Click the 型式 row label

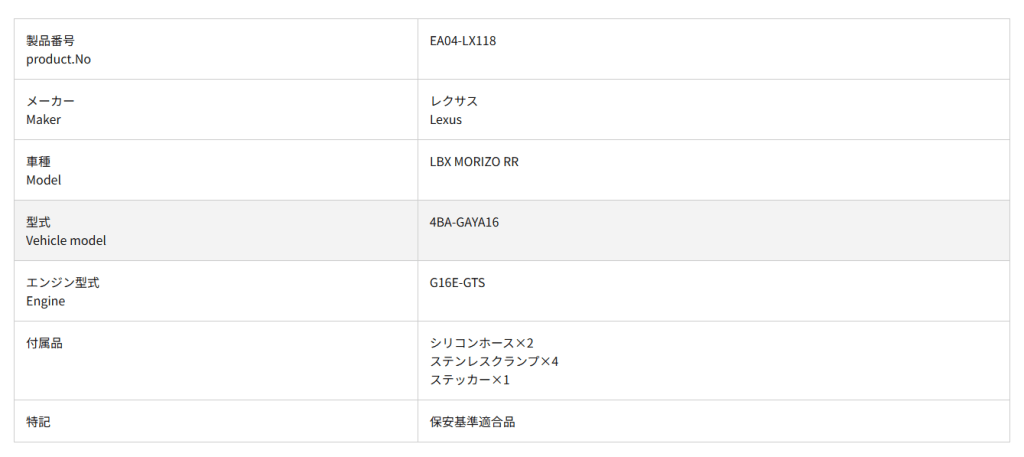(39, 222)
